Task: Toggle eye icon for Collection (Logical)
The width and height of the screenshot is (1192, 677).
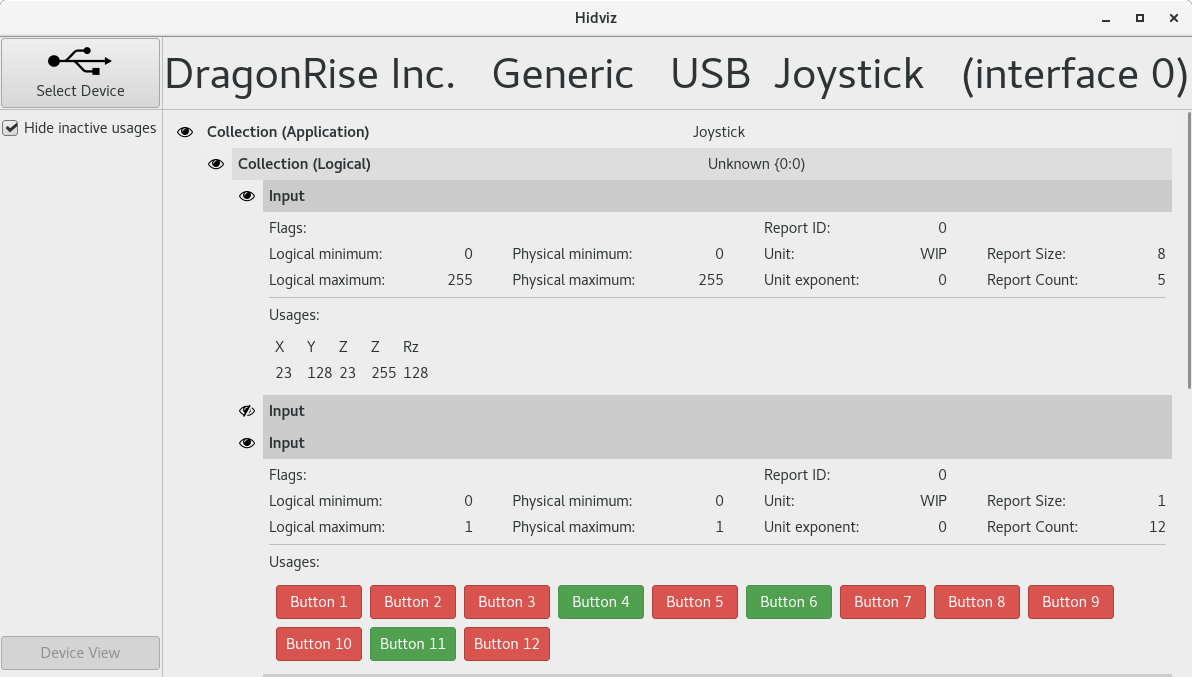Action: coord(216,164)
